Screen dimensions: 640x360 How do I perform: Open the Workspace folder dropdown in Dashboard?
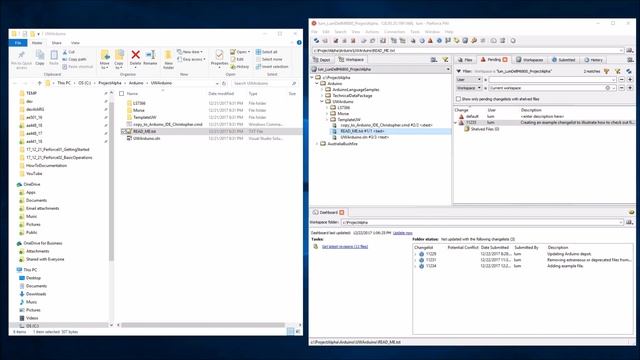[x=621, y=222]
